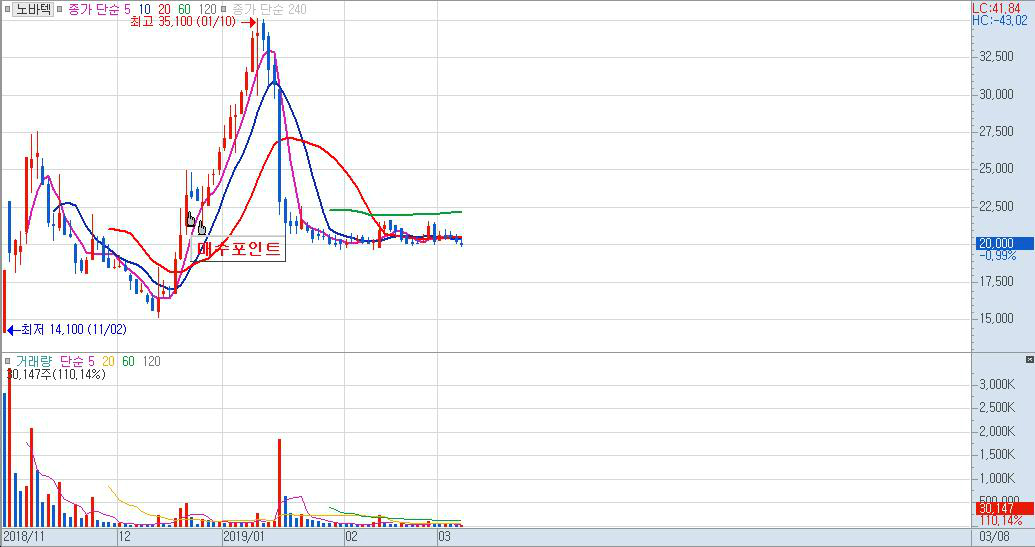This screenshot has height=547, width=1035.
Task: Select the 종가 단순 5 moving average label
Action: (99, 9)
